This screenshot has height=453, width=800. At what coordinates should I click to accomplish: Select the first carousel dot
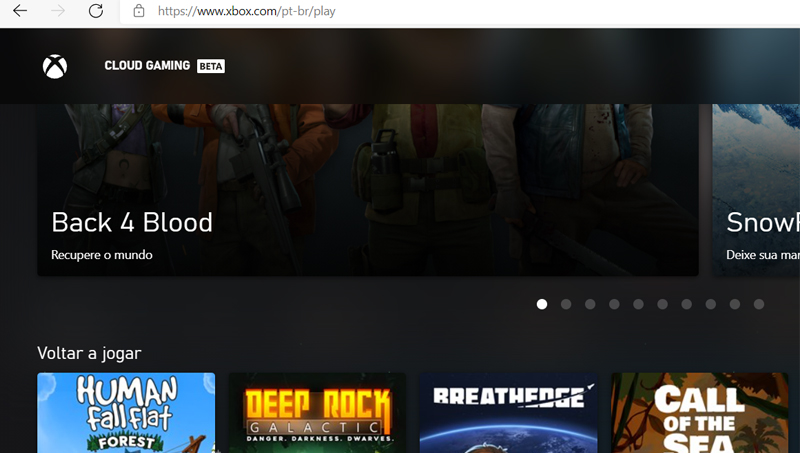click(542, 304)
